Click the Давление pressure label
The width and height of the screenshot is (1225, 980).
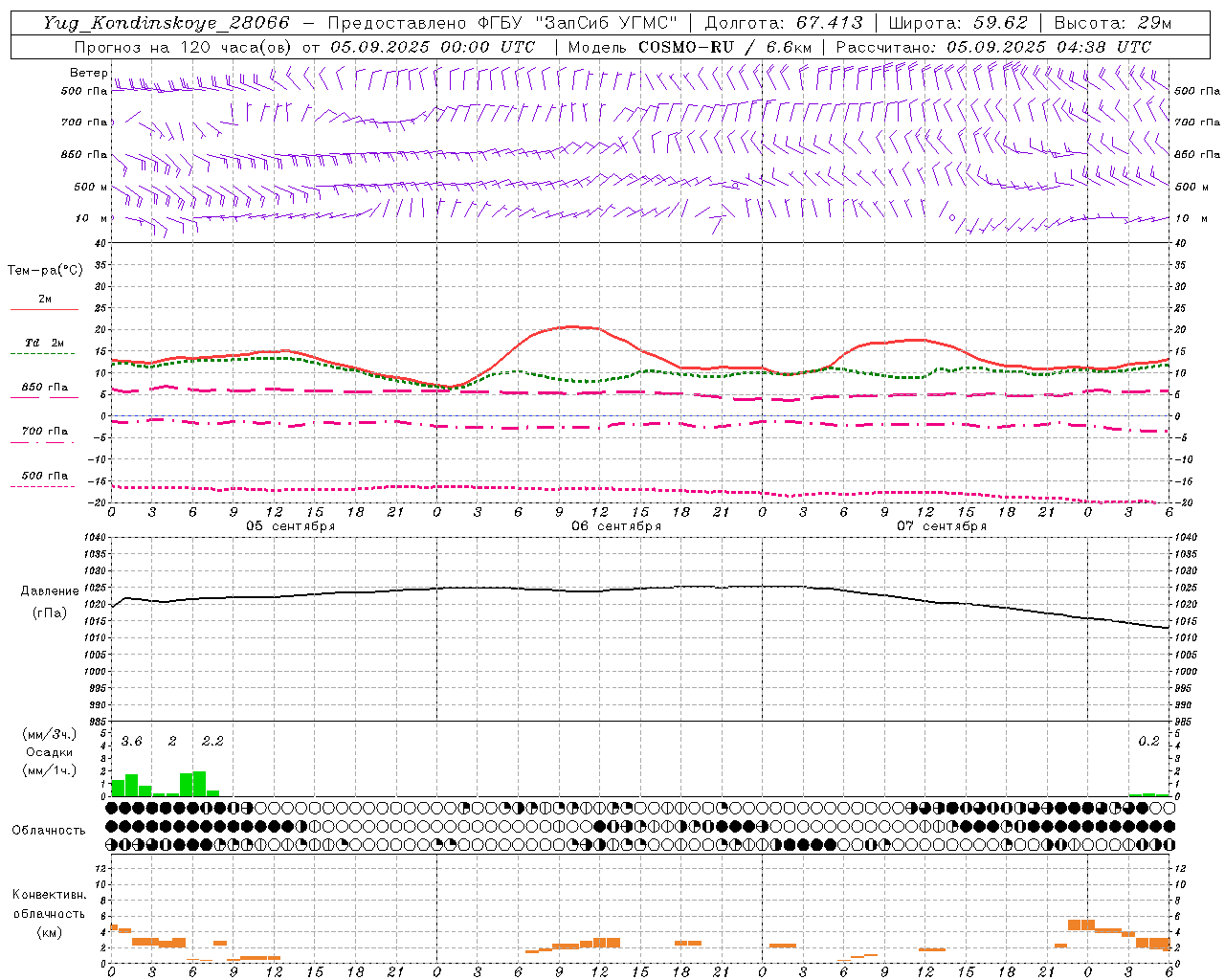[50, 591]
